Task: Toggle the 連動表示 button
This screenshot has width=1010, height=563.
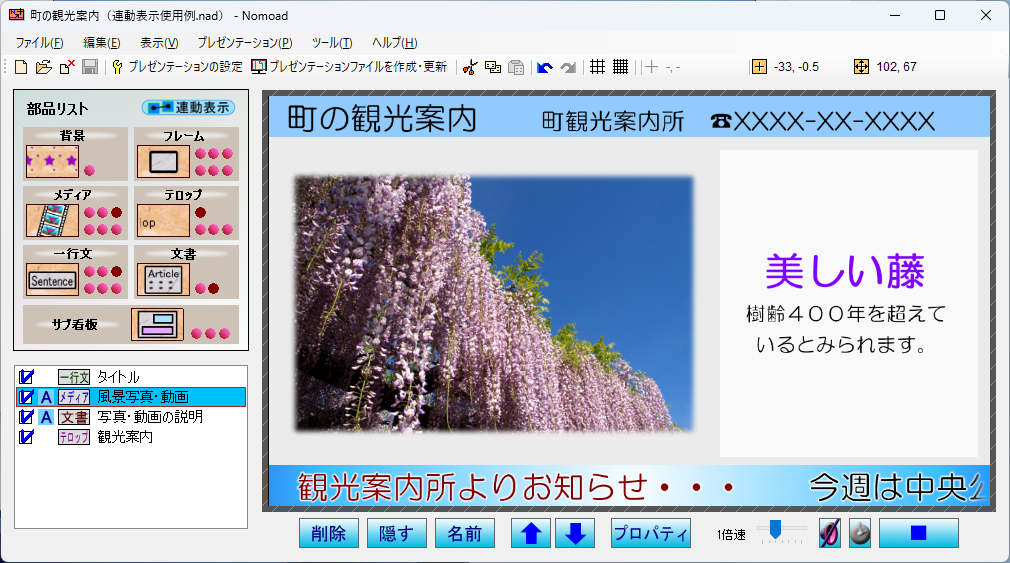Action: pos(188,108)
